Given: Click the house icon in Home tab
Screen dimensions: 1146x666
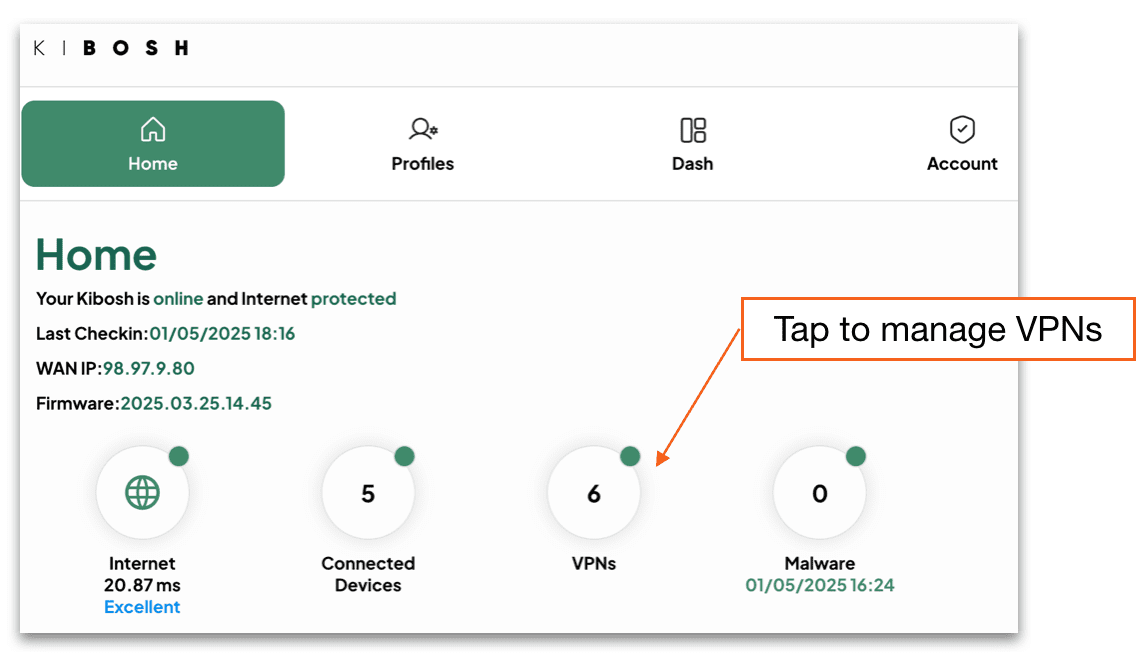Looking at the screenshot, I should [x=153, y=129].
